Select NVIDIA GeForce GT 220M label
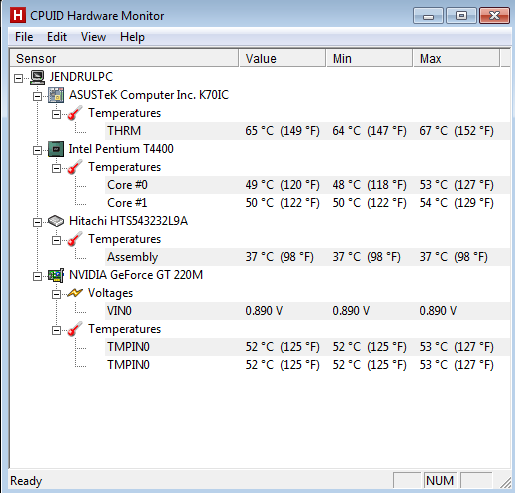The image size is (515, 493). [x=136, y=275]
